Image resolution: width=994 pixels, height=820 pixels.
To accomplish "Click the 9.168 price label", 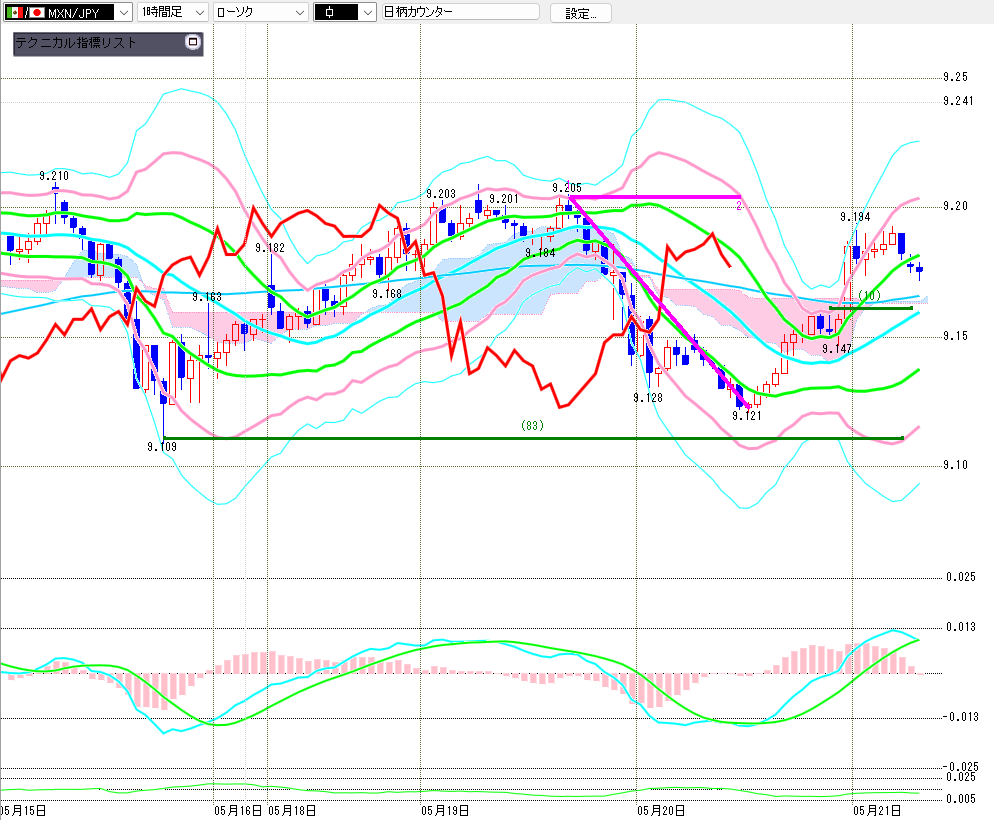I will [387, 294].
